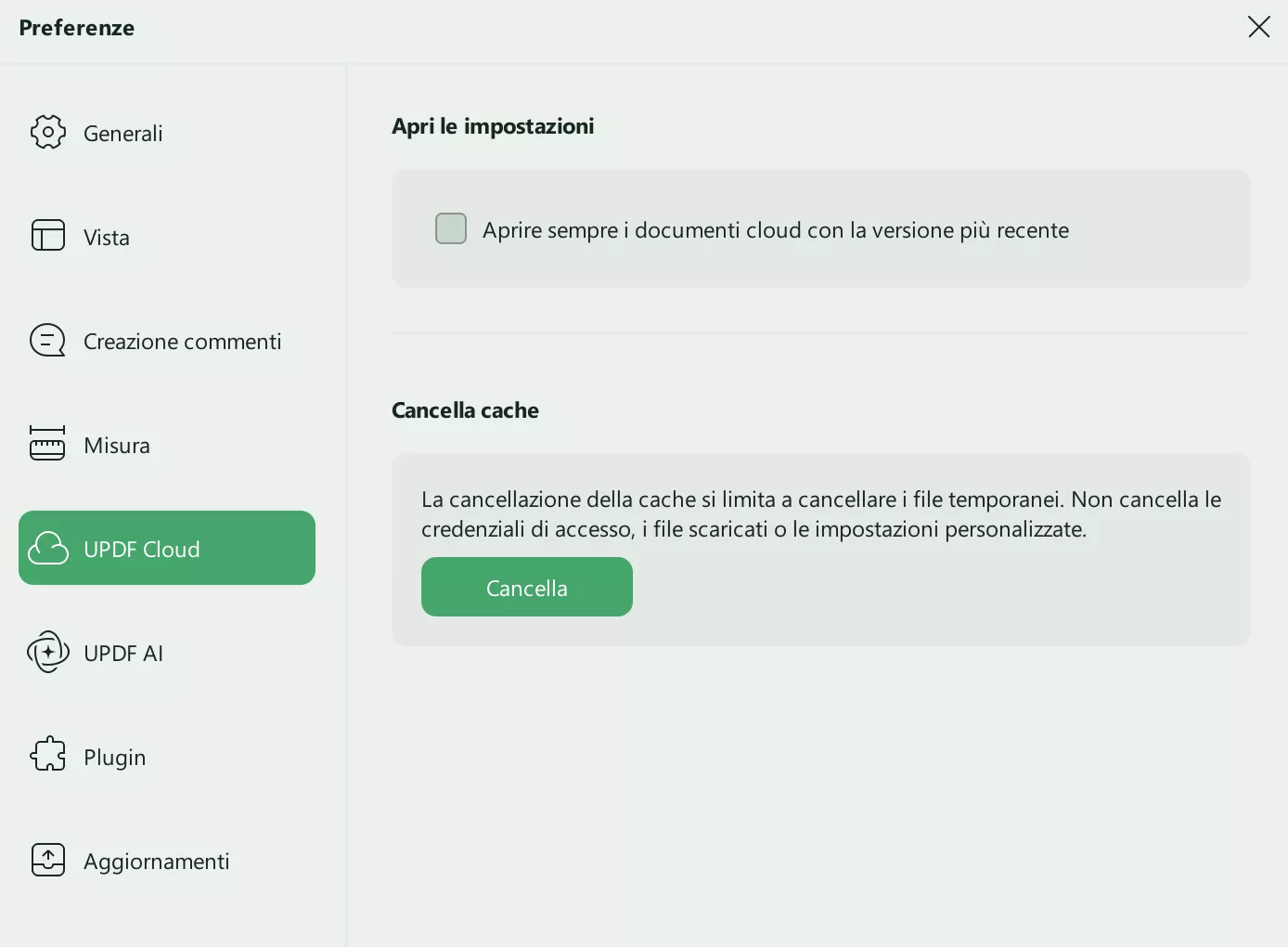Open UPDF AI via its sparkle icon
The width and height of the screenshot is (1288, 947).
point(48,653)
